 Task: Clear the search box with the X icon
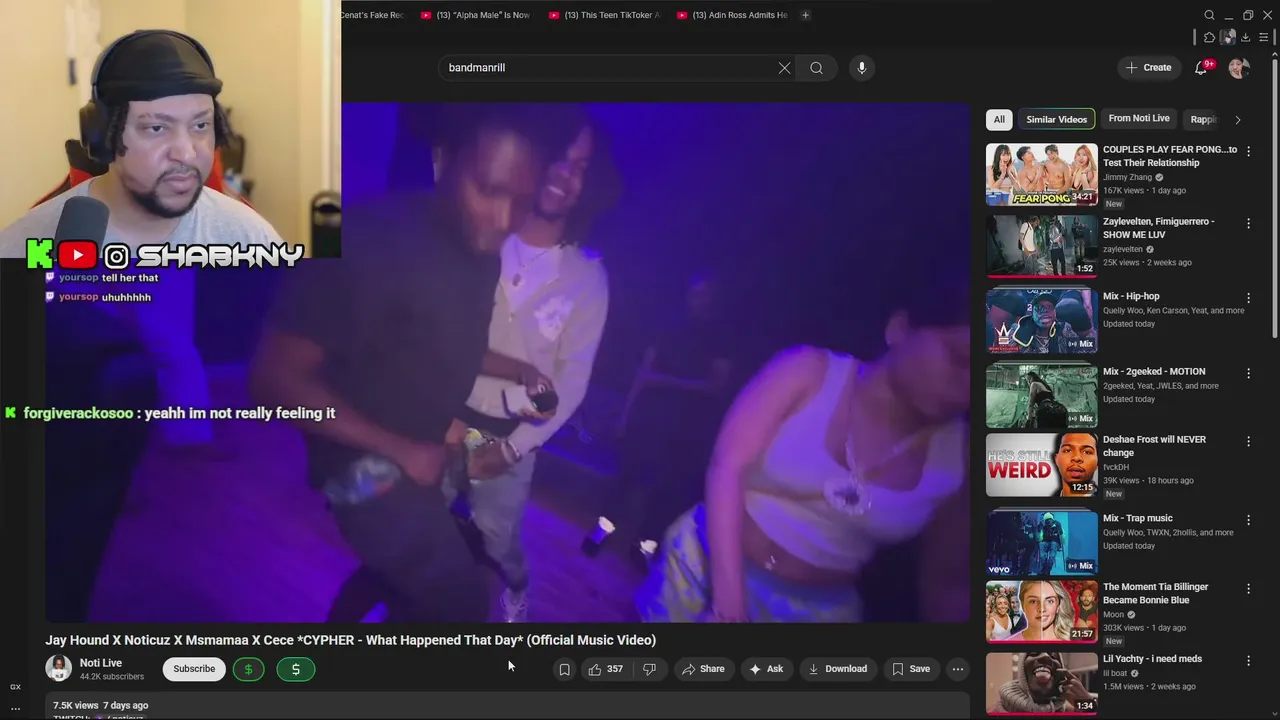784,68
